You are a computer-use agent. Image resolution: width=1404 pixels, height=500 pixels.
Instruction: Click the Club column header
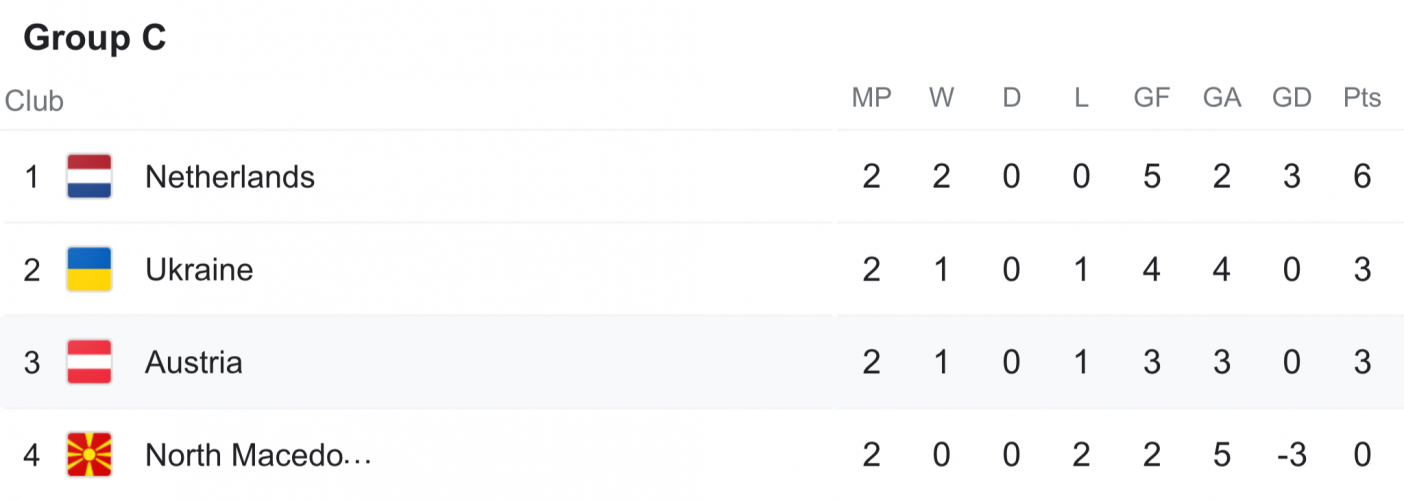(34, 101)
